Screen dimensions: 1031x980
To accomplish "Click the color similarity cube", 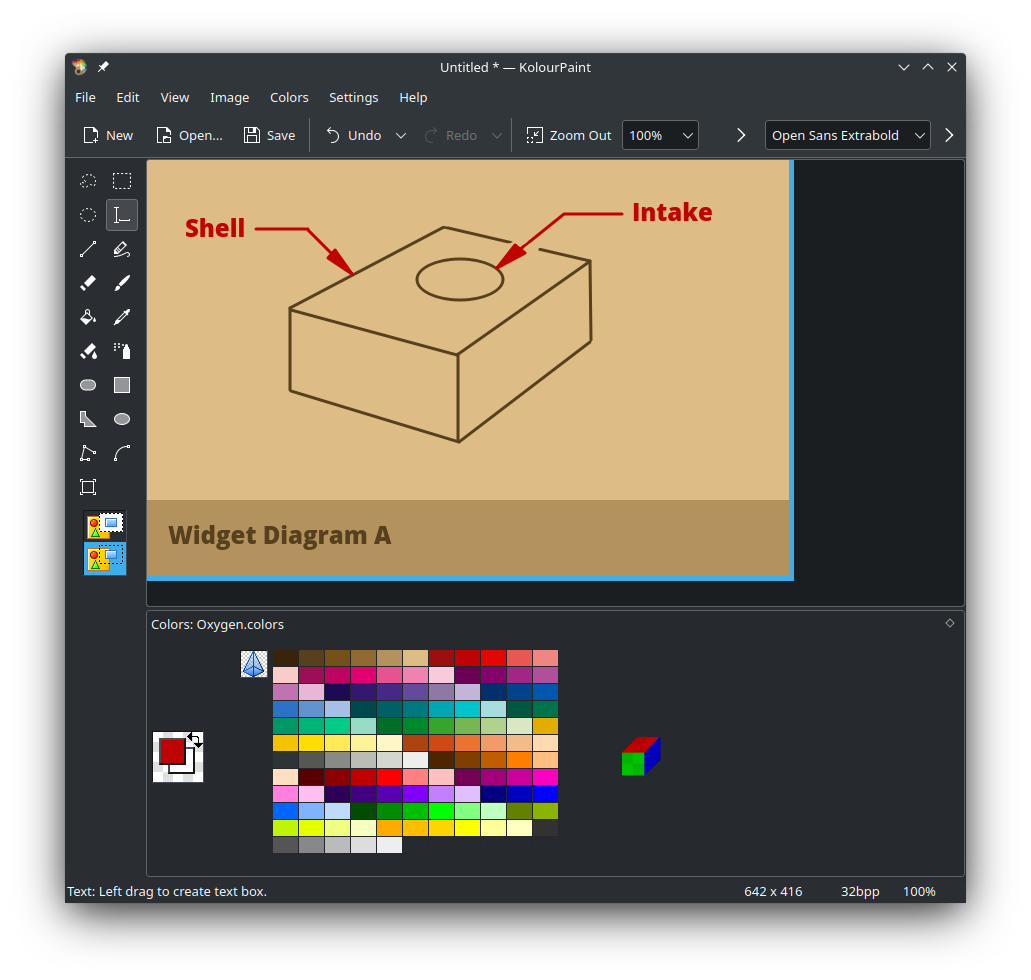I will pos(641,757).
